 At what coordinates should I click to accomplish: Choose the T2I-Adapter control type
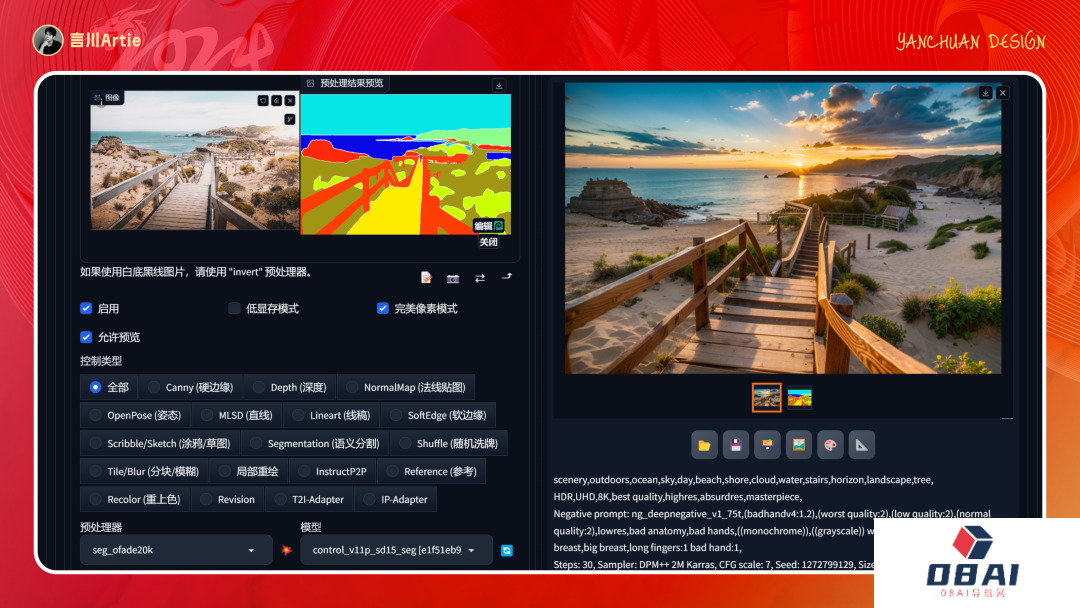[309, 499]
